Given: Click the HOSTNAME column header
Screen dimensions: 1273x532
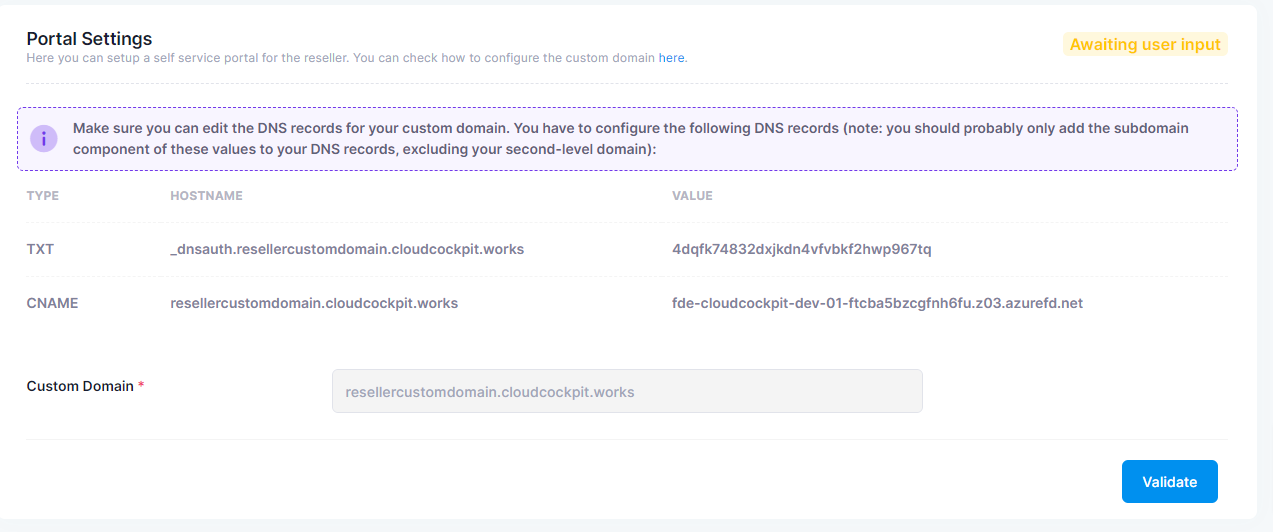Looking at the screenshot, I should [x=207, y=196].
